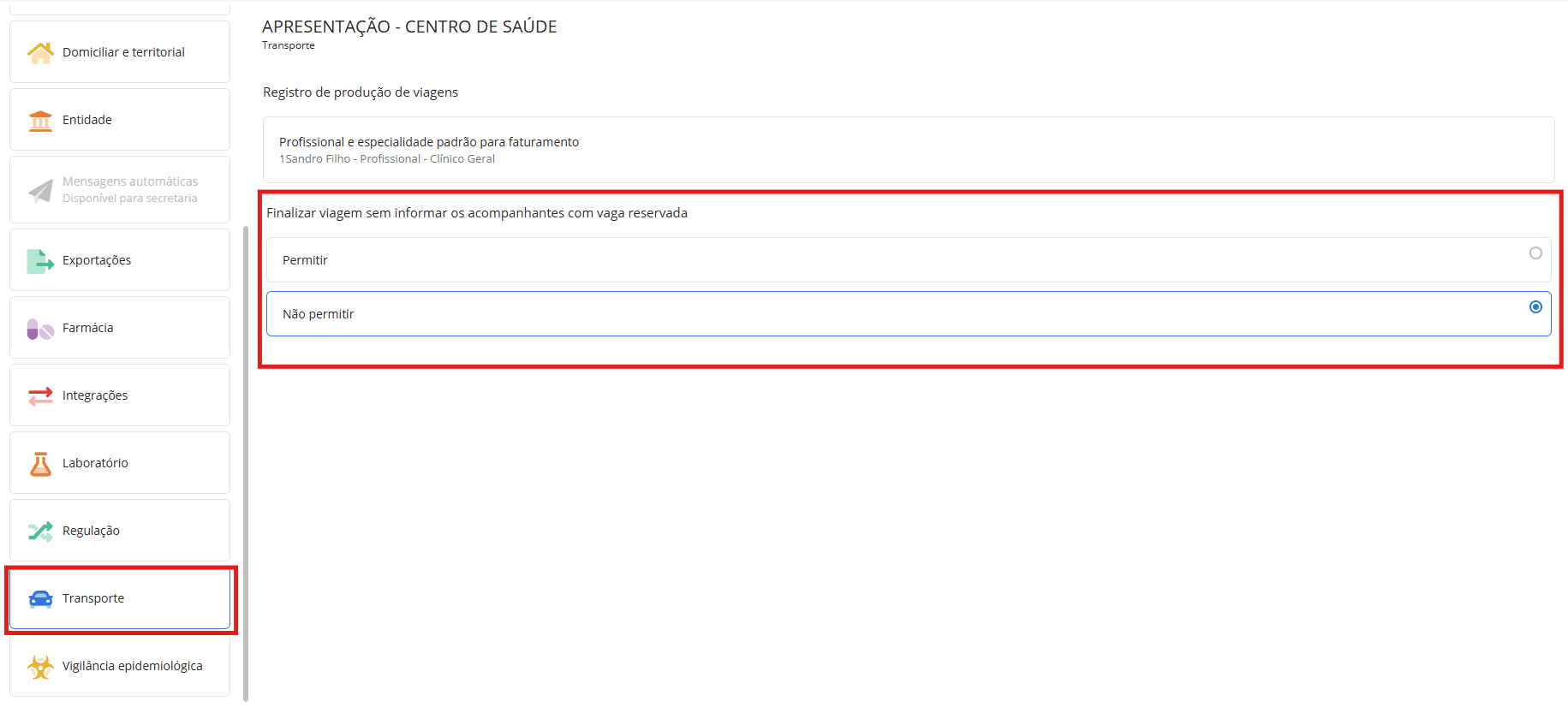Click the Laboratório flask icon
The width and height of the screenshot is (1568, 707).
point(40,464)
